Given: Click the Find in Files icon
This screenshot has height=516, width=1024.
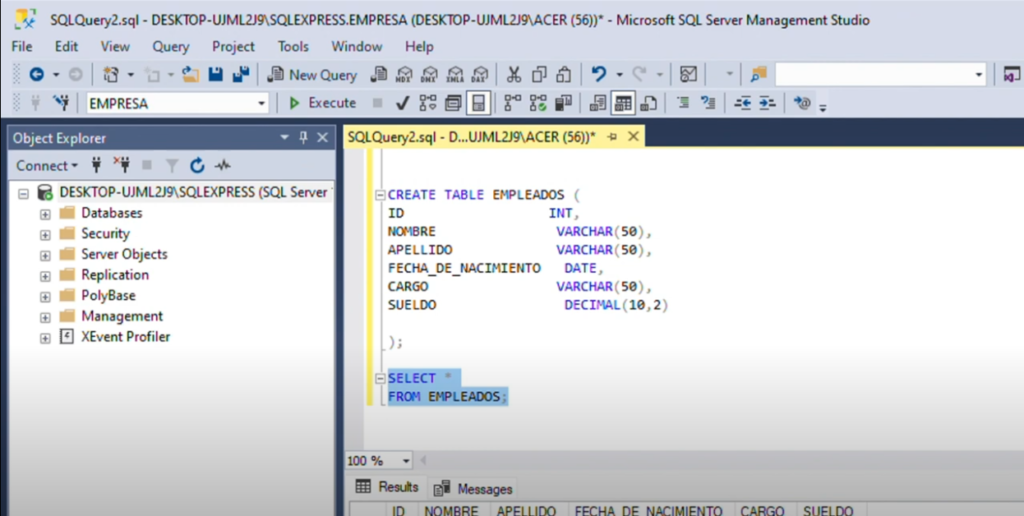Looking at the screenshot, I should point(758,75).
